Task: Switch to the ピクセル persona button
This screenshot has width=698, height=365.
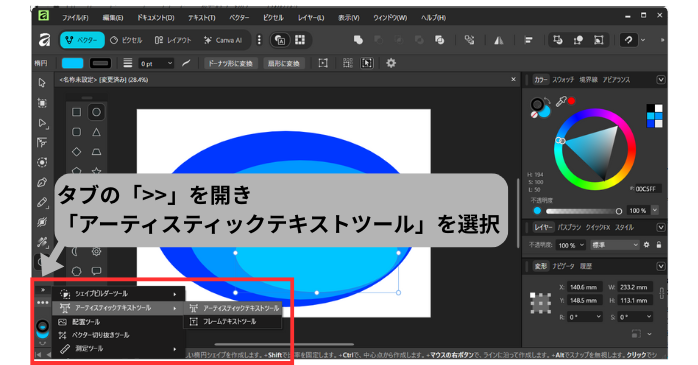Action: [x=126, y=40]
